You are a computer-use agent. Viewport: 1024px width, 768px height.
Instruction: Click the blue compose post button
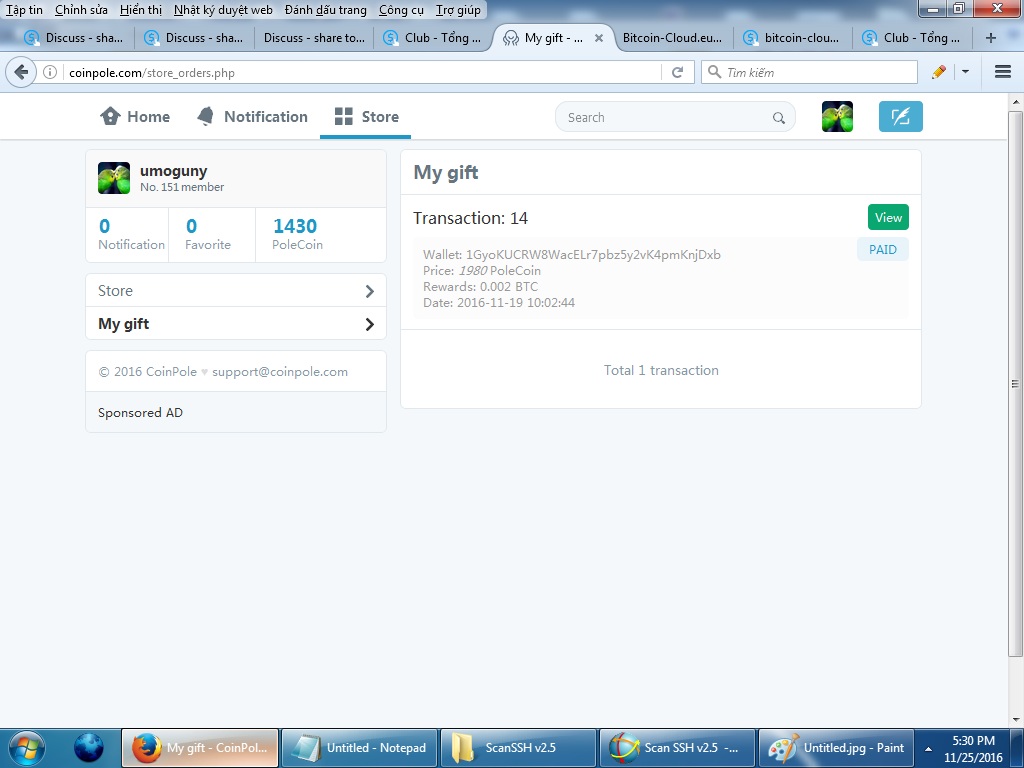pos(901,117)
